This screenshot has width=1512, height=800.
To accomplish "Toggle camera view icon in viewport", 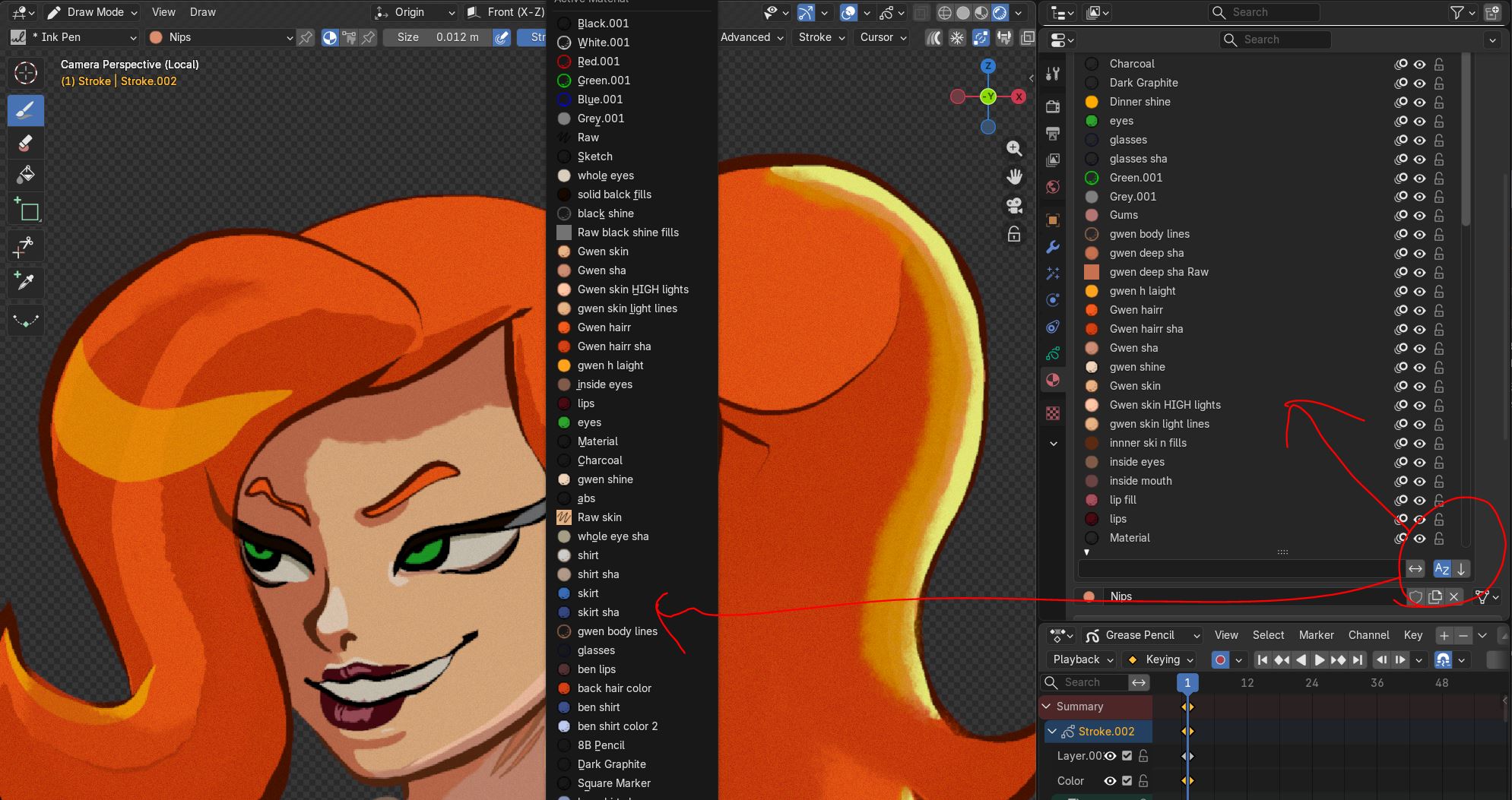I will 1014,205.
